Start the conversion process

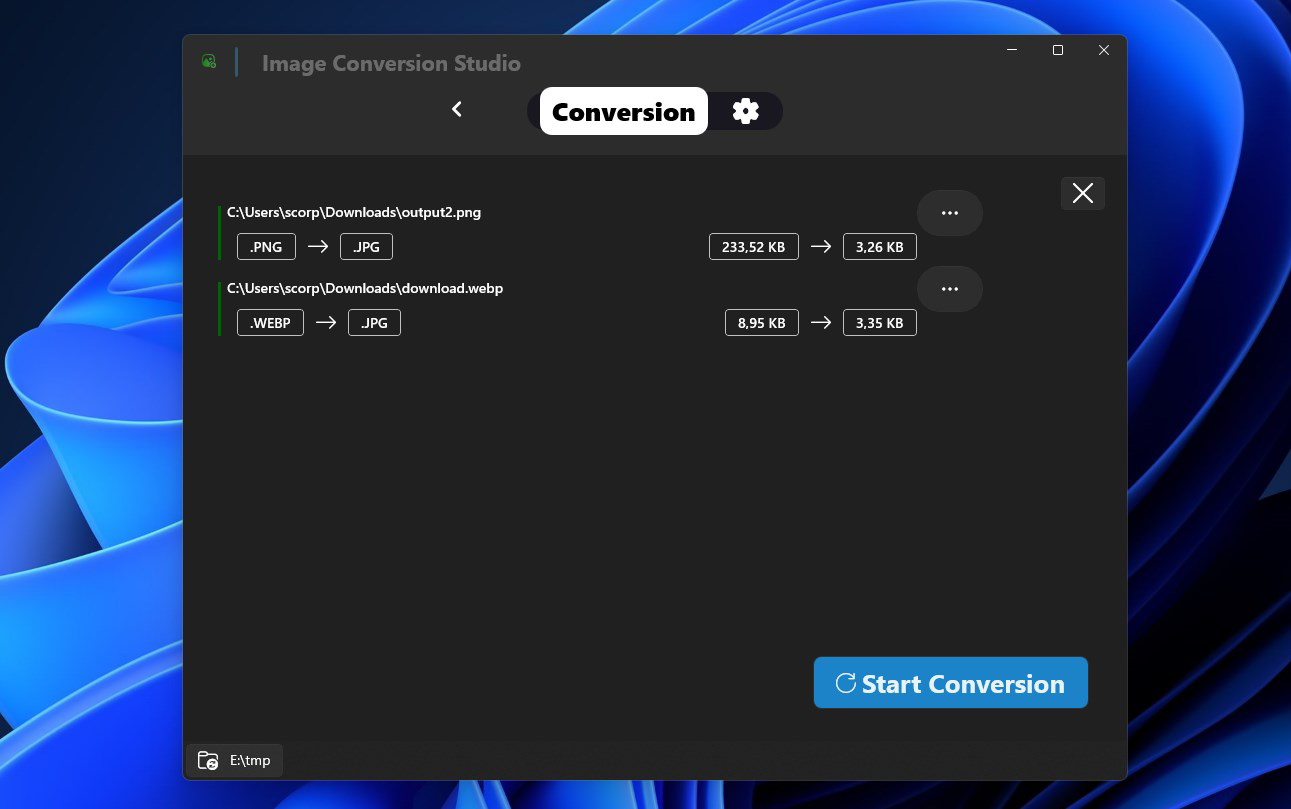pos(950,683)
